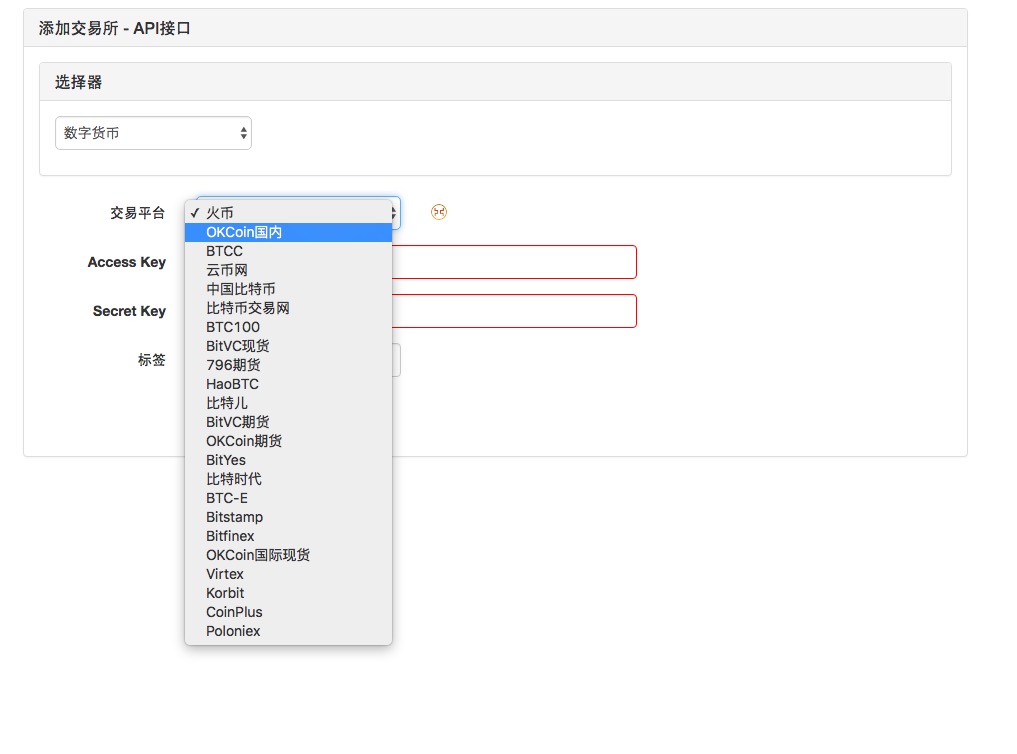Click into the Access Key input field
This screenshot has width=1017, height=754.
(514, 262)
